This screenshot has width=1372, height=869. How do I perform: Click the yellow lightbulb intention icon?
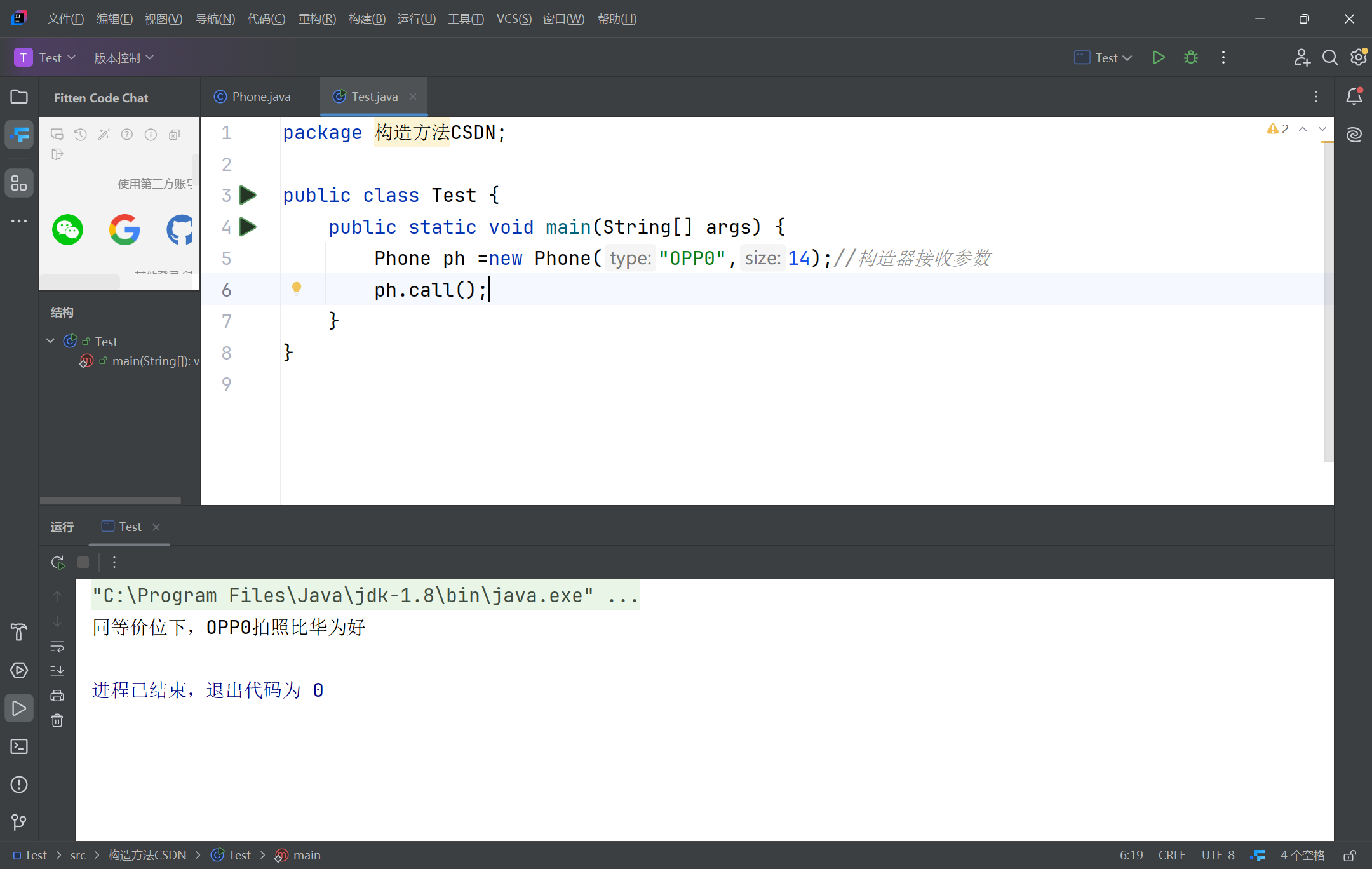[x=296, y=289]
